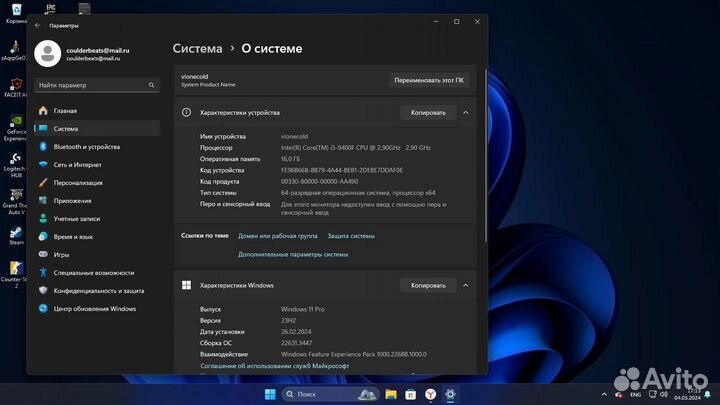Open Microsoft Store from the taskbar
Screen dimensions: 720x405
(x=411, y=394)
